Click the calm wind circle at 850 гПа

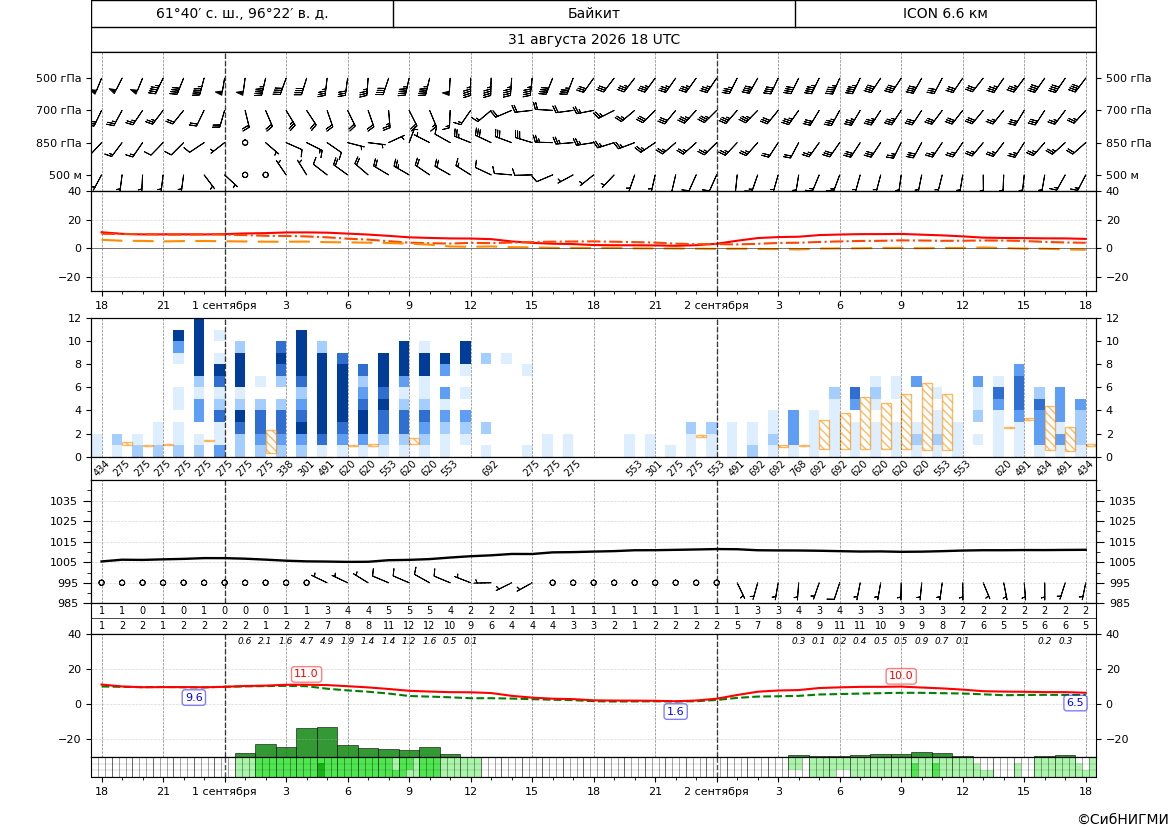[x=245, y=142]
